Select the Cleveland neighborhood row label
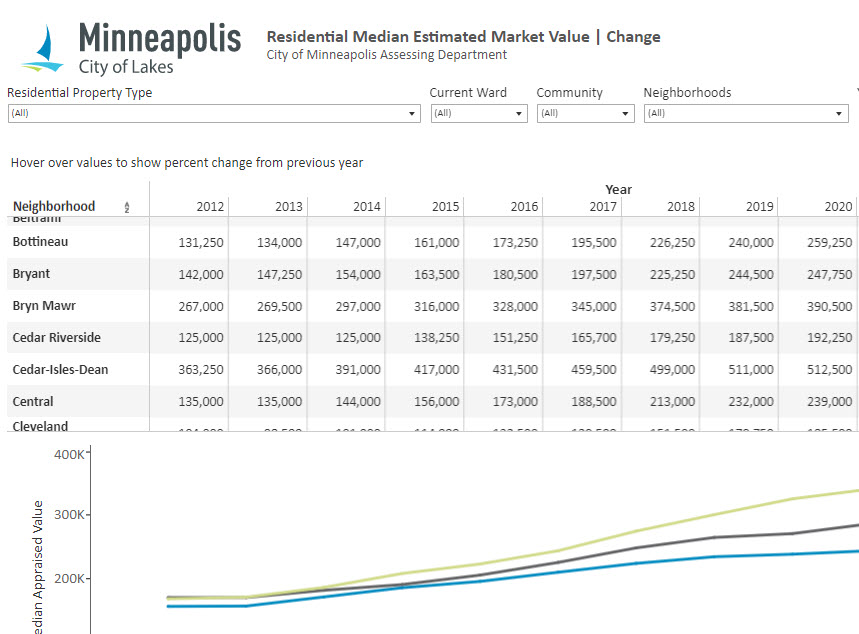859x634 pixels. click(x=40, y=426)
